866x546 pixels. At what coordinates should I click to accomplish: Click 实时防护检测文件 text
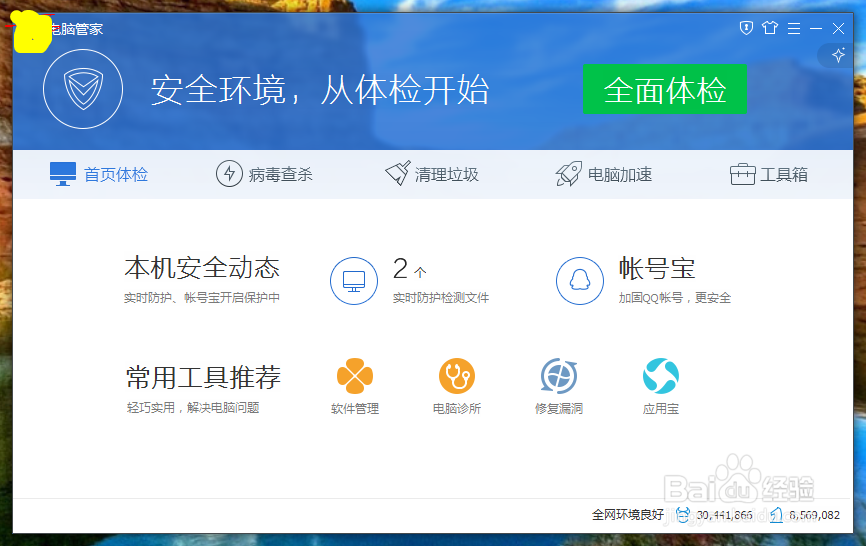click(441, 298)
